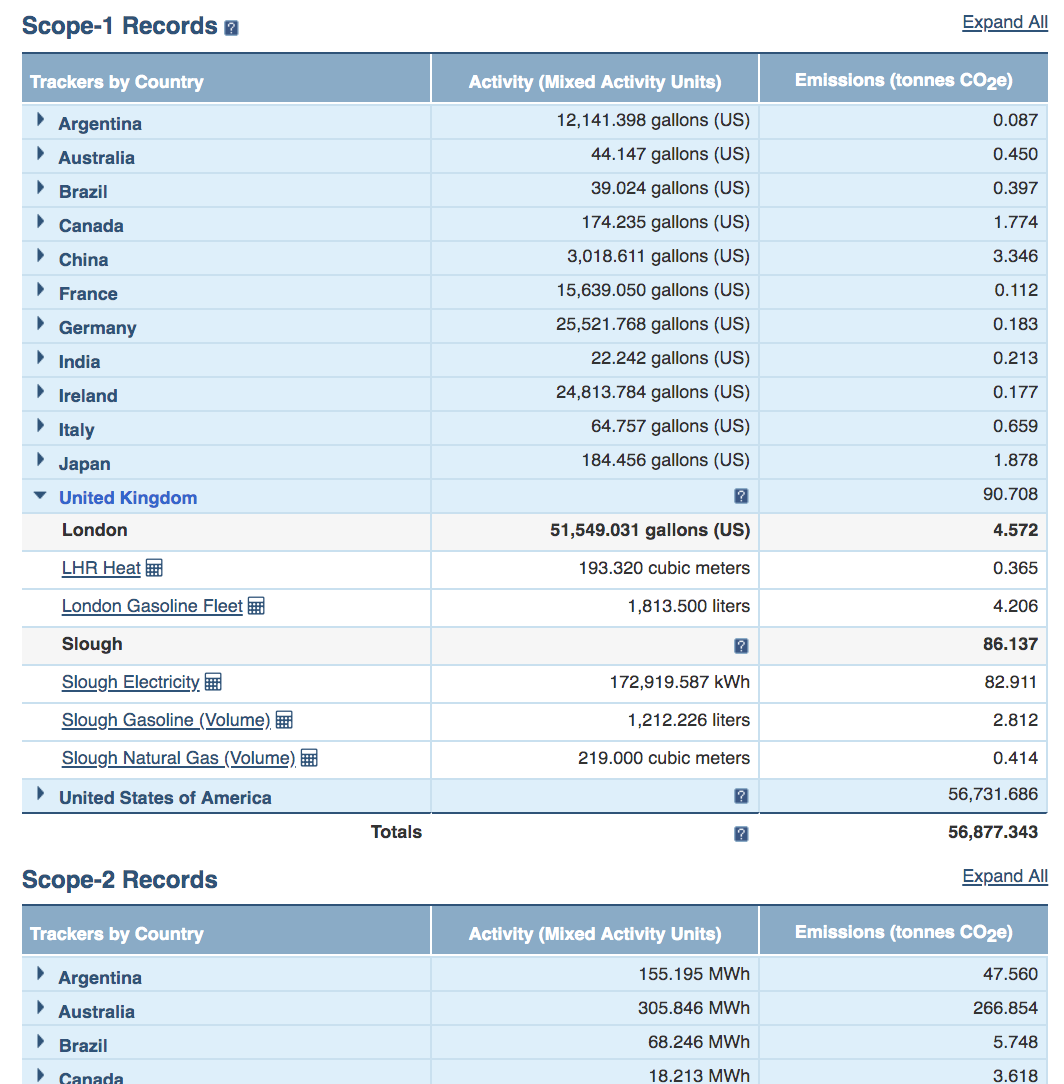
Task: Open the help icon in the Totals row
Action: (741, 834)
